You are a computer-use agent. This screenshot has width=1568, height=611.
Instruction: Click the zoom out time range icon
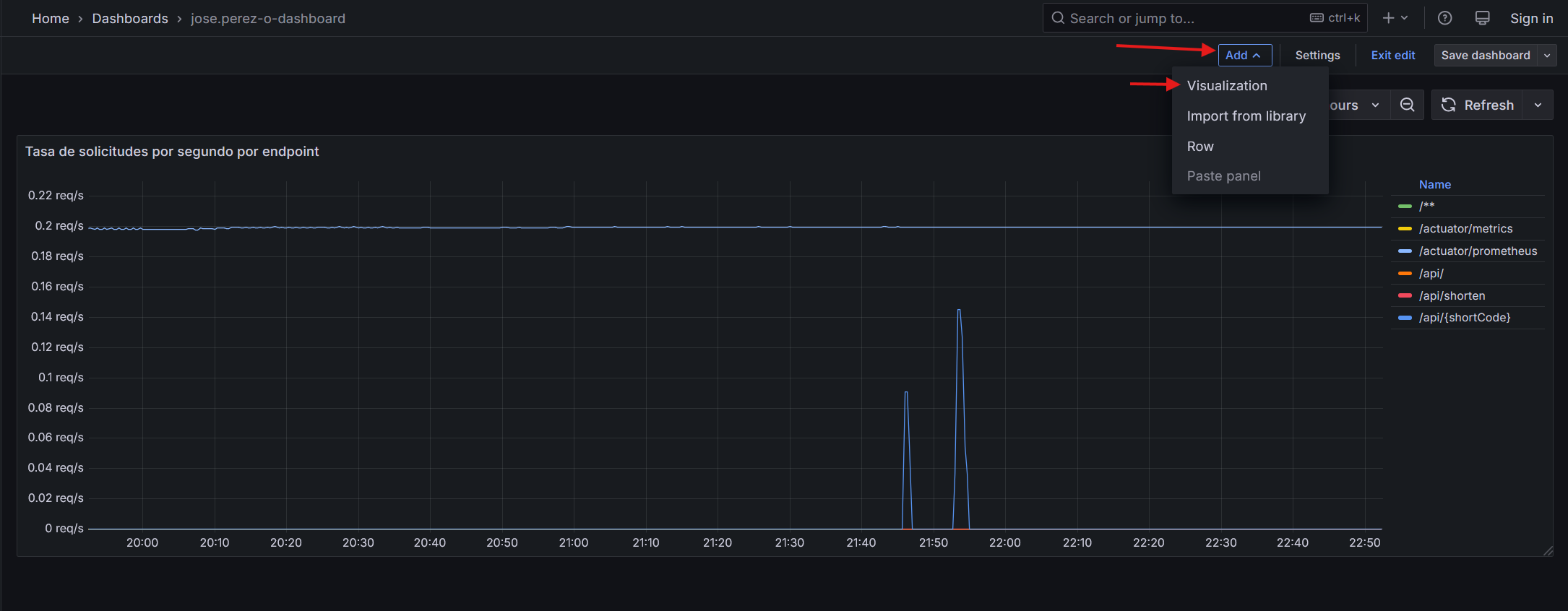tap(1407, 105)
